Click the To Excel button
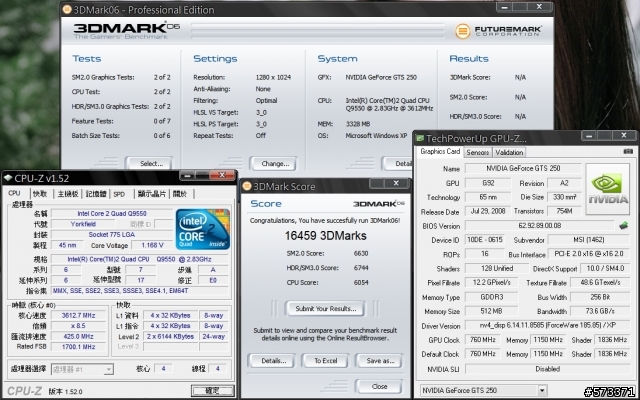The image size is (640, 400). [325, 361]
